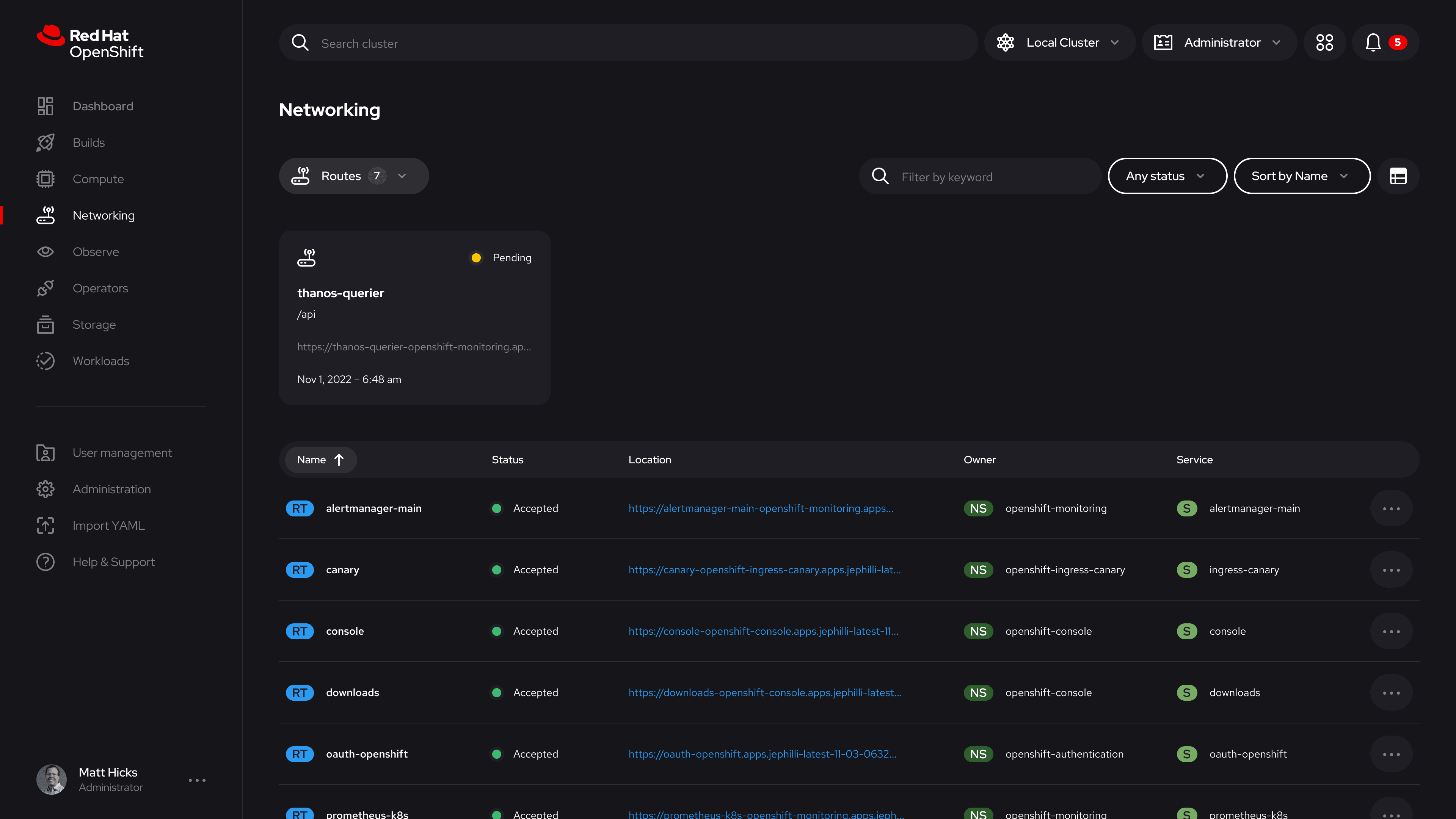1456x819 pixels.
Task: Open Storage section
Action: [94, 325]
